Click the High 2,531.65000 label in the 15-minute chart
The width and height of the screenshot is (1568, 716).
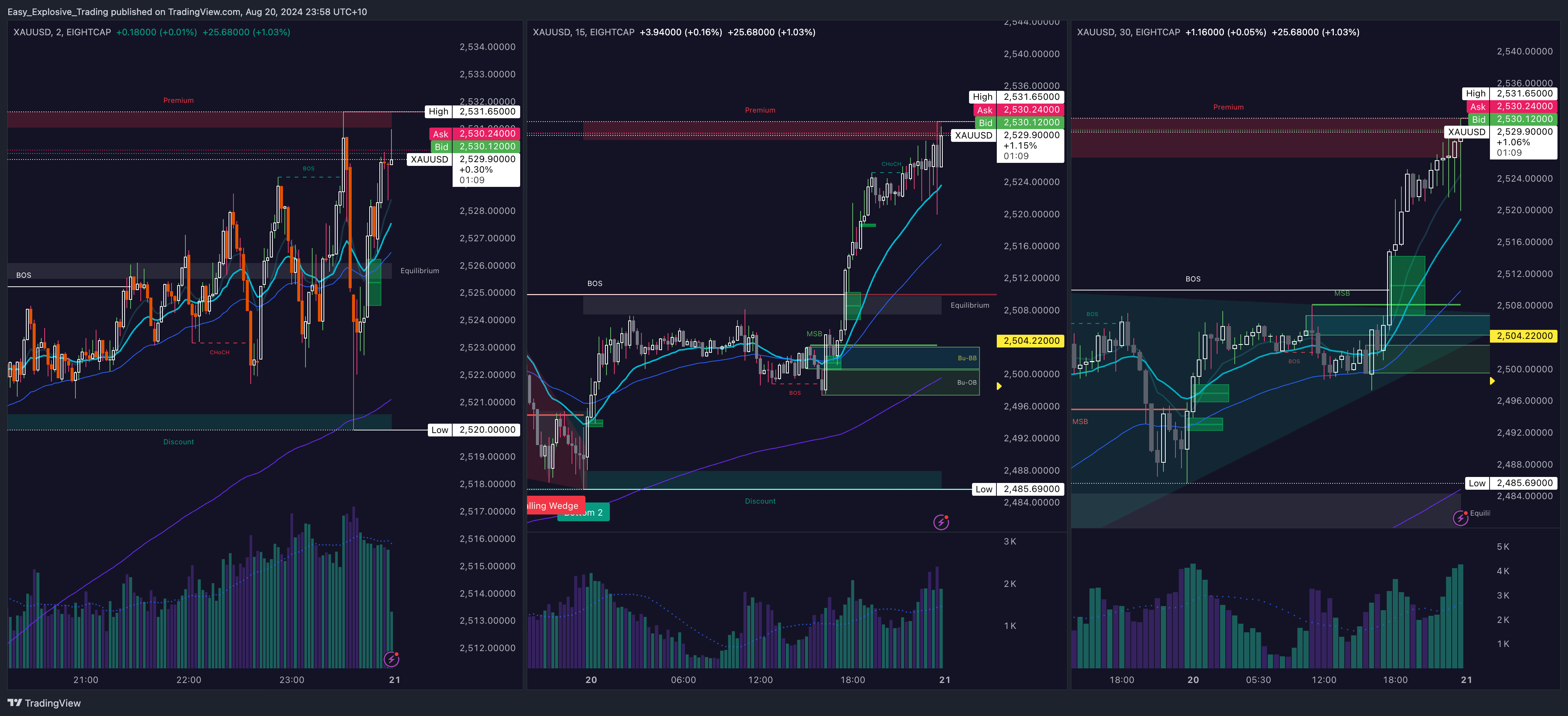(1016, 97)
